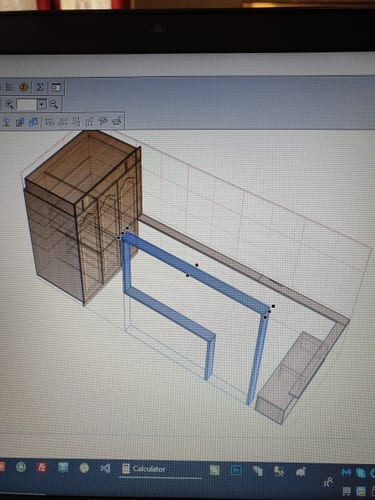This screenshot has width=375, height=500.
Task: Click the zoom percentage input box
Action: (x=27, y=104)
